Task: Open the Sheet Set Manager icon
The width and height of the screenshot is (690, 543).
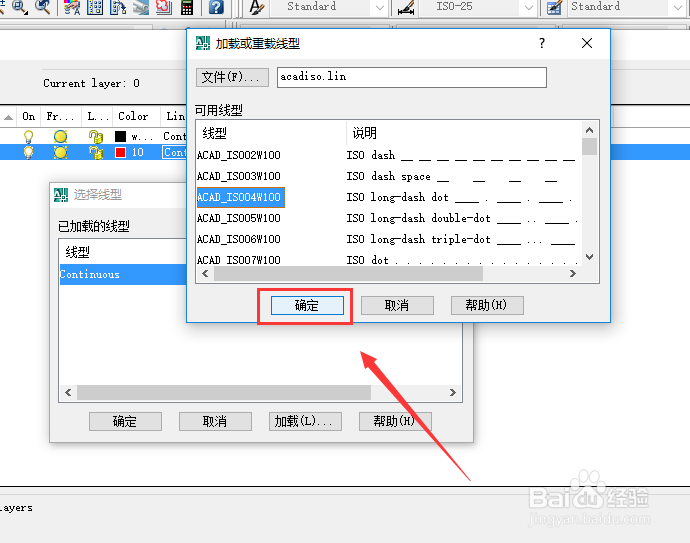Action: 141,7
